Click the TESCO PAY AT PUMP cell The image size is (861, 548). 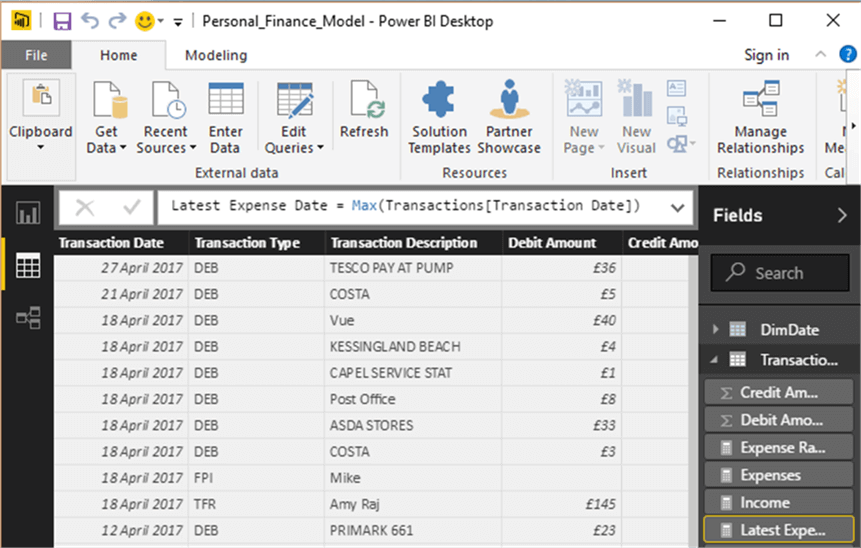pos(413,268)
